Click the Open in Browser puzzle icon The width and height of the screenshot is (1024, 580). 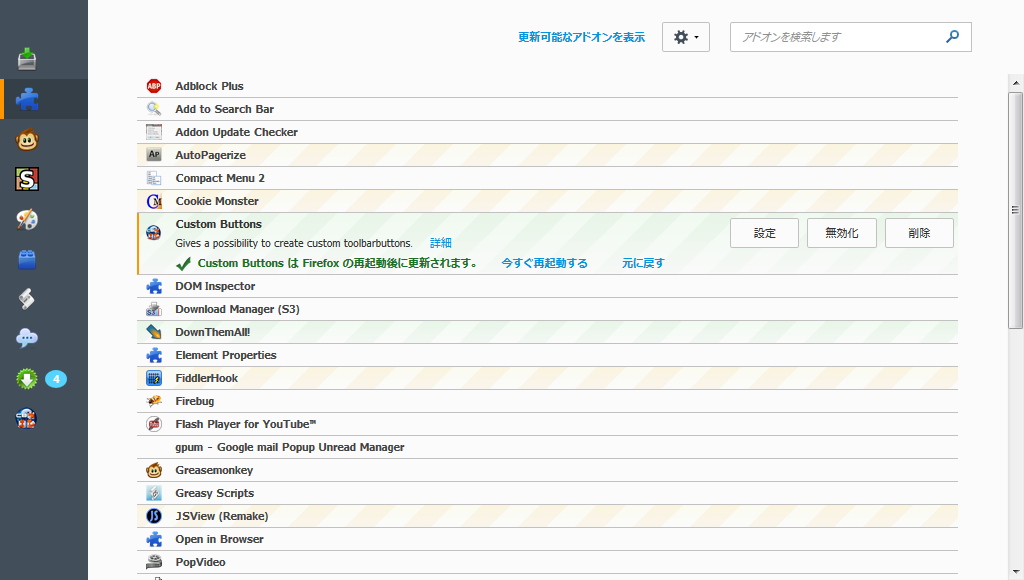[154, 539]
